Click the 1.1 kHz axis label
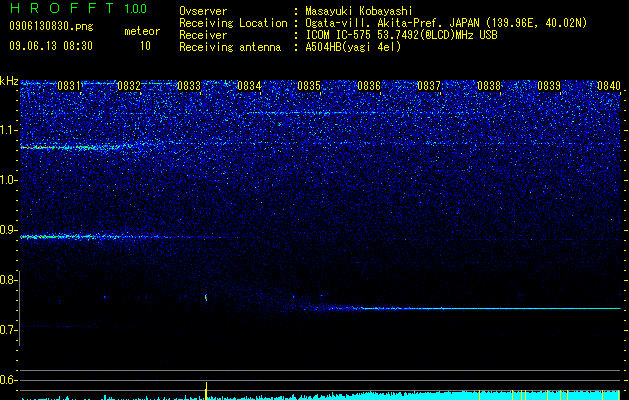629x400 pixels. [9, 130]
